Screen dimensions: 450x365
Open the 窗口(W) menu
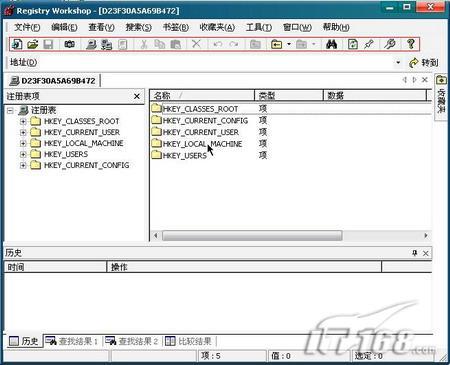(x=297, y=27)
